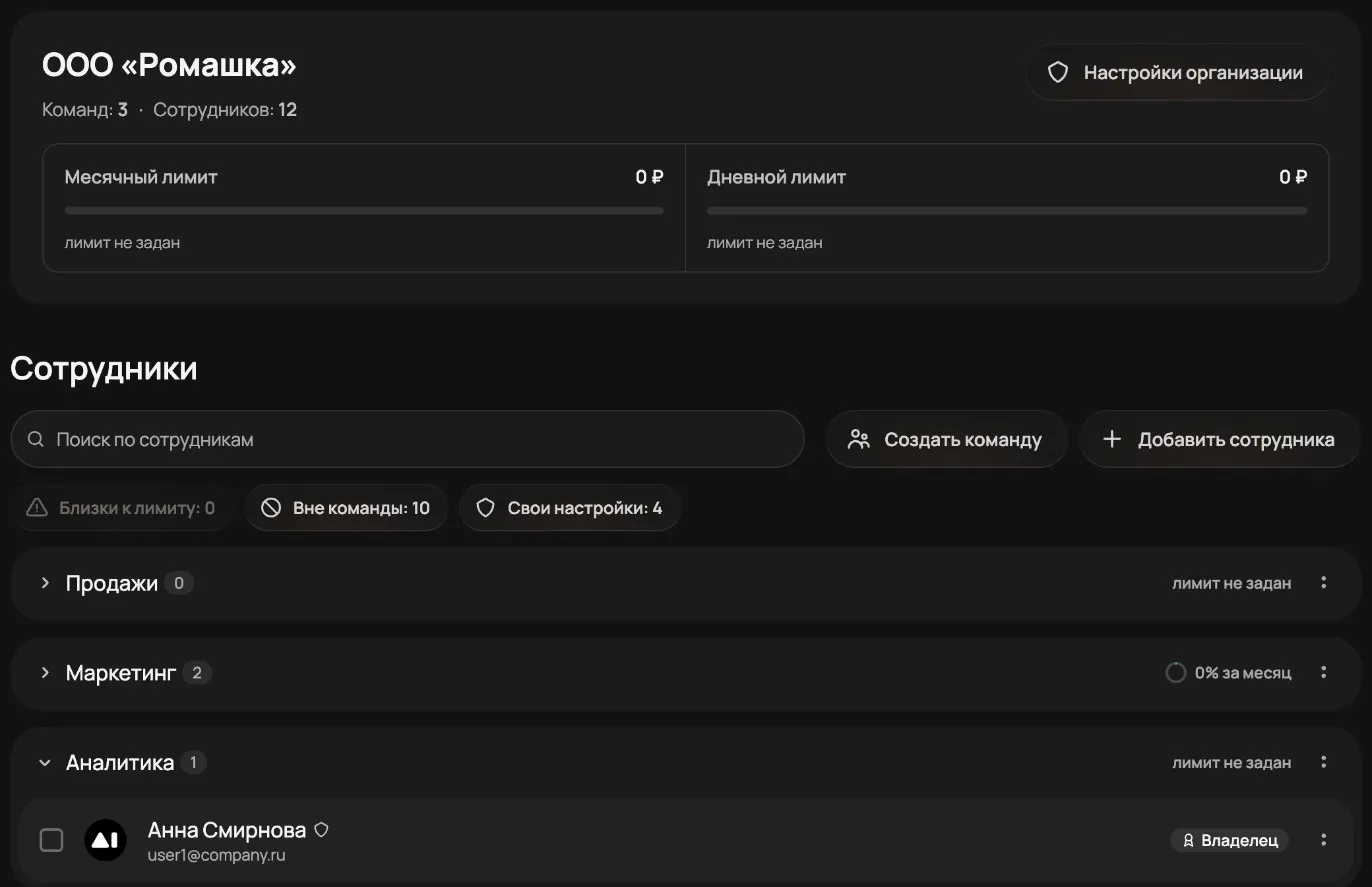Click the Владелец role badge
The image size is (1372, 887).
tap(1229, 840)
